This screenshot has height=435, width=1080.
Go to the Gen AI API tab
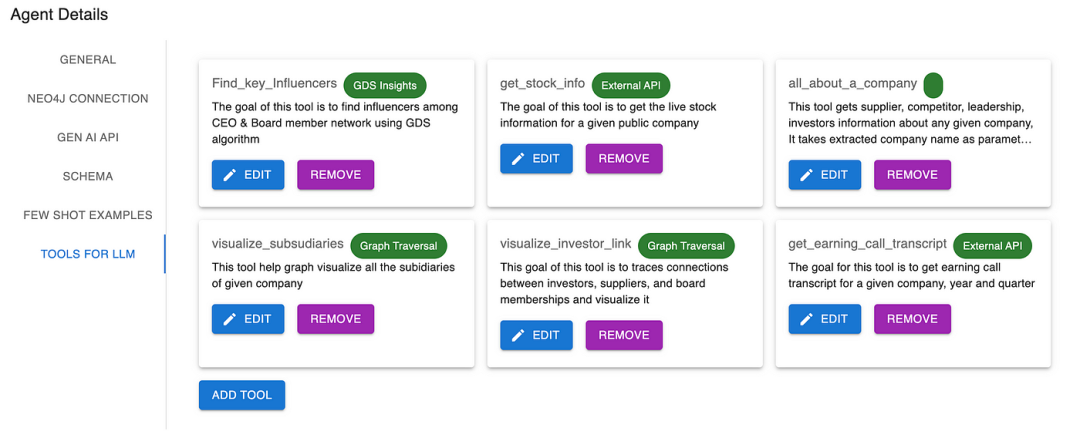click(x=88, y=137)
